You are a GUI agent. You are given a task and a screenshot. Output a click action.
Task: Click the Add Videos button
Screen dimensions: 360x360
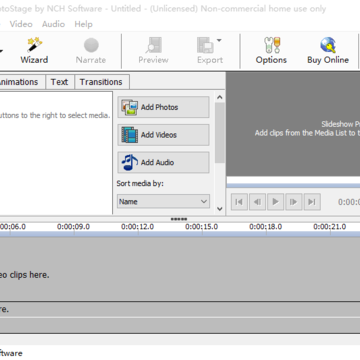163,135
